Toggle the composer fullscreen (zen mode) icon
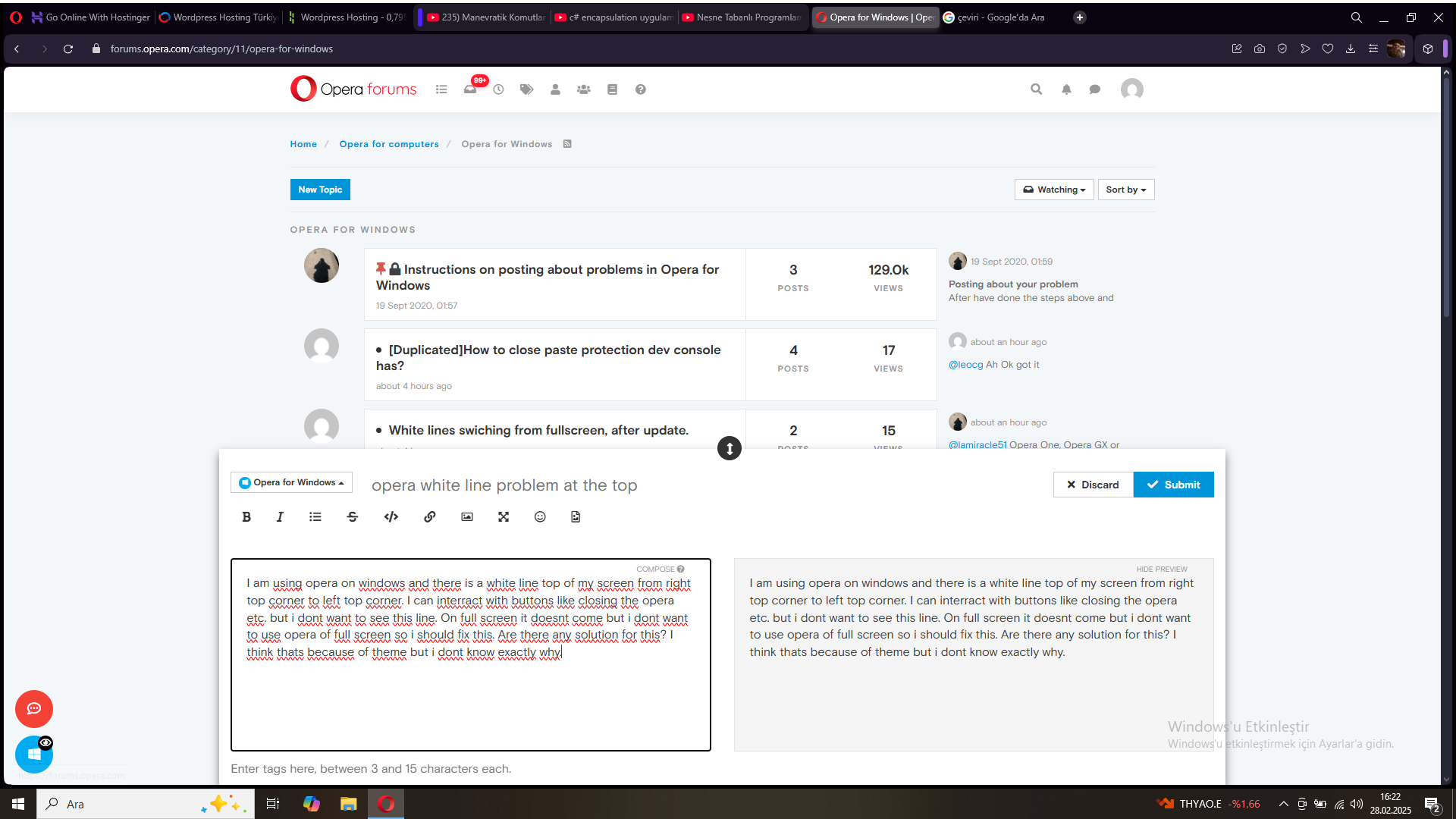The image size is (1456, 819). (504, 516)
